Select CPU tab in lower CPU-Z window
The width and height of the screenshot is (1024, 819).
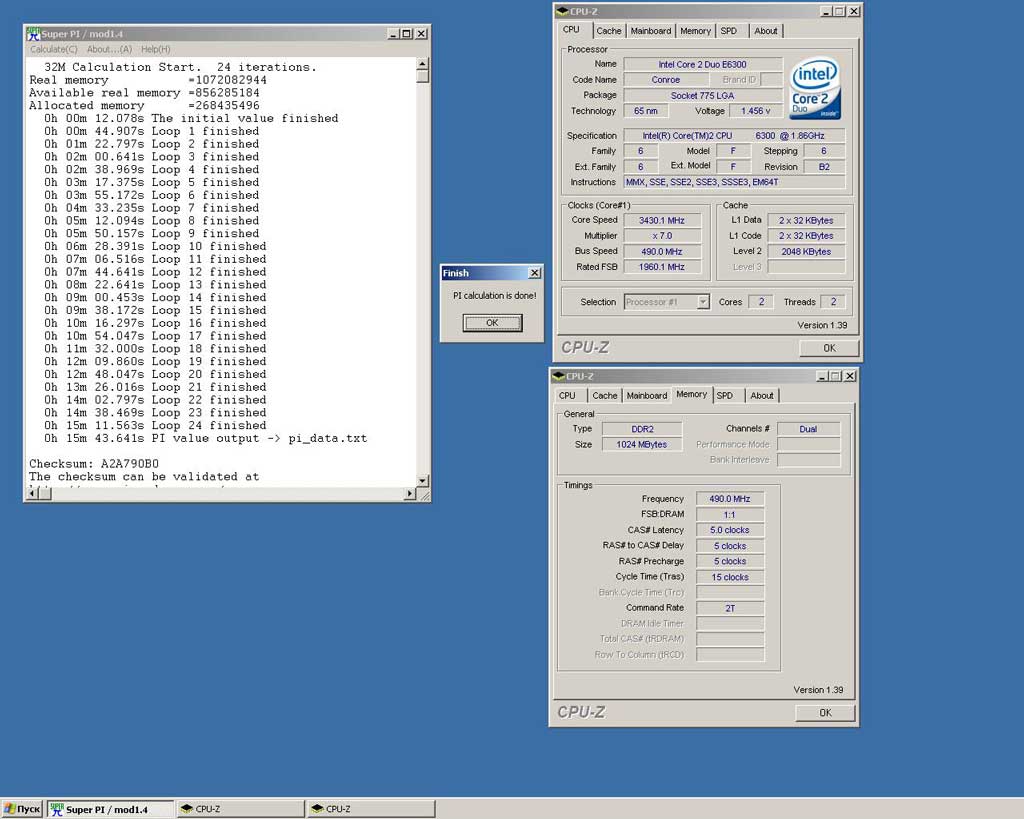[567, 395]
